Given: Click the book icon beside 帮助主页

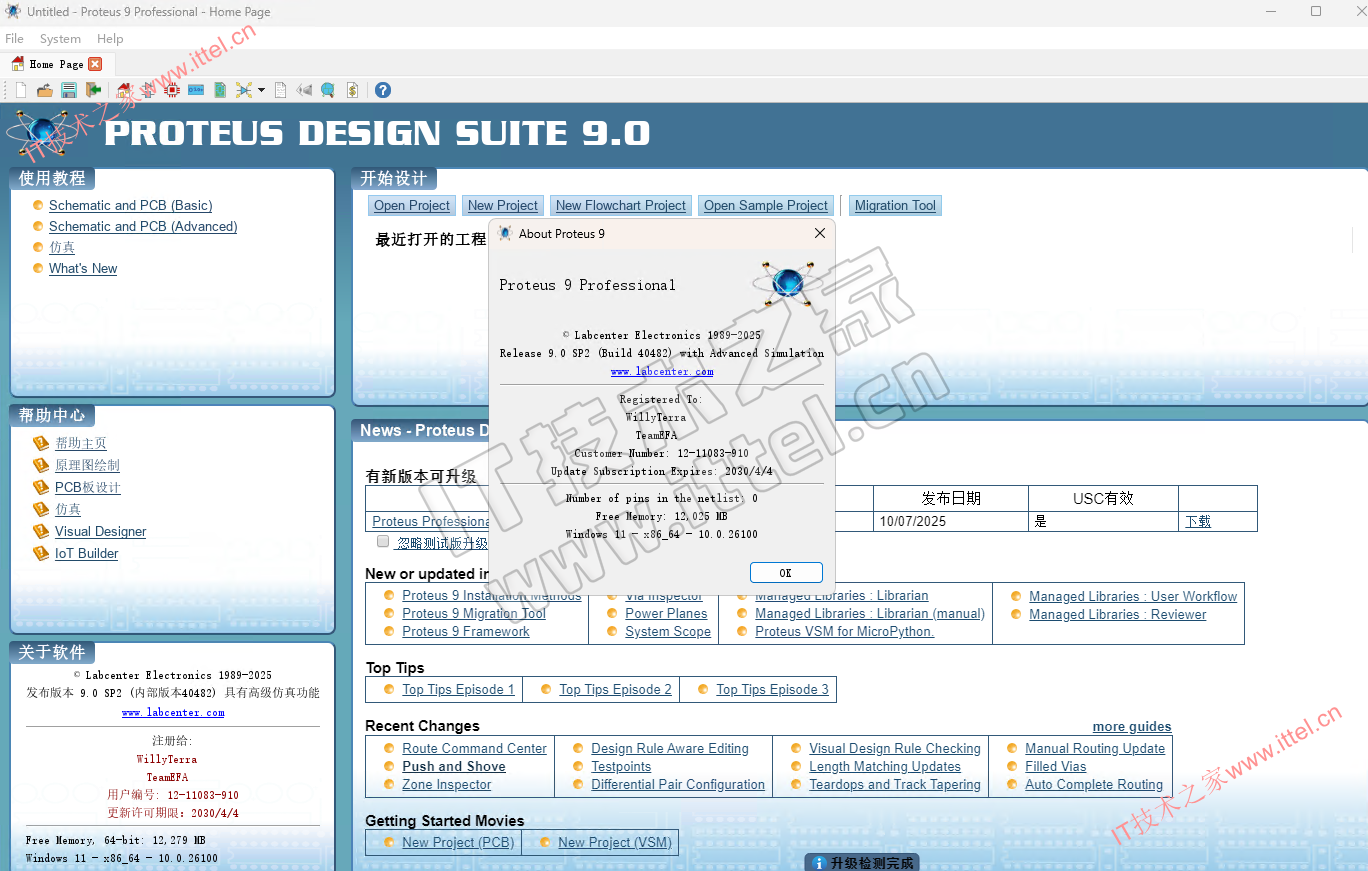Looking at the screenshot, I should pos(41,443).
